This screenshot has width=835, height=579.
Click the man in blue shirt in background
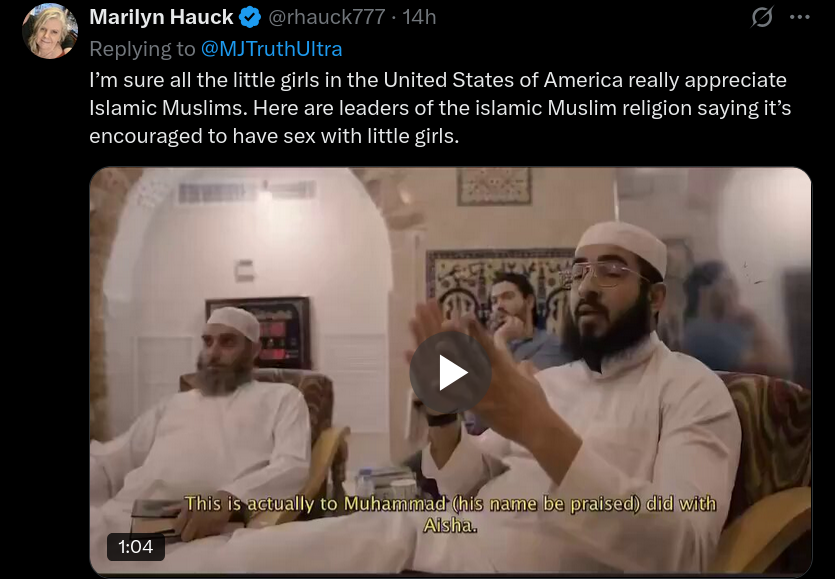click(519, 322)
